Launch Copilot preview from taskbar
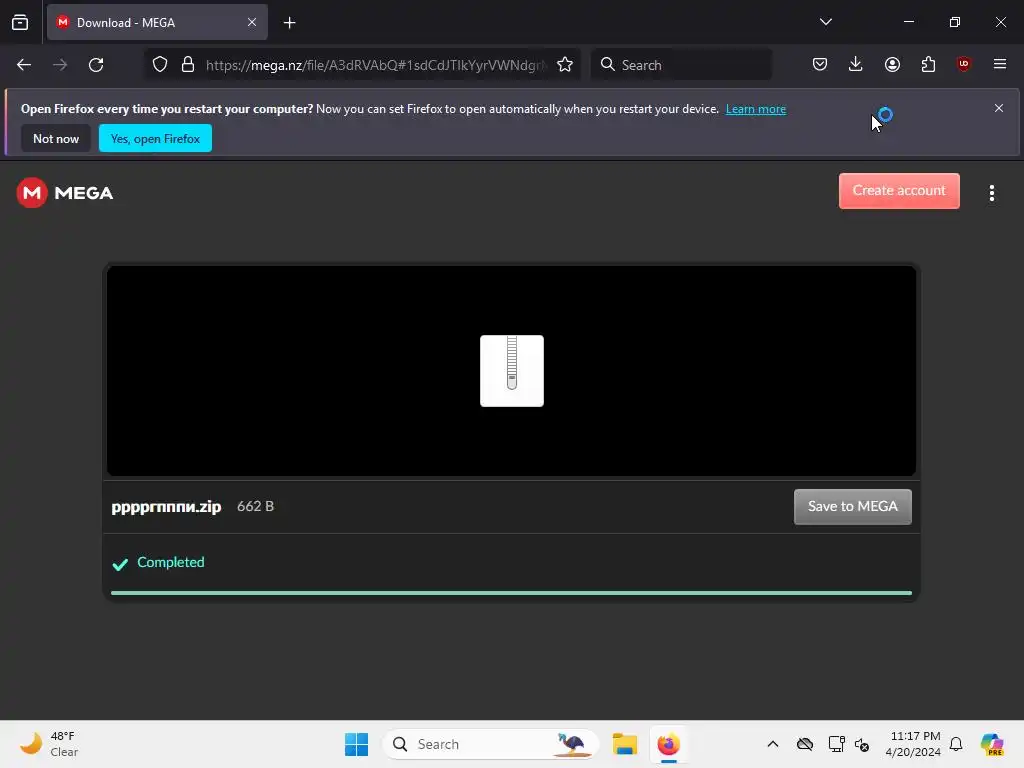This screenshot has width=1024, height=768. coord(992,744)
